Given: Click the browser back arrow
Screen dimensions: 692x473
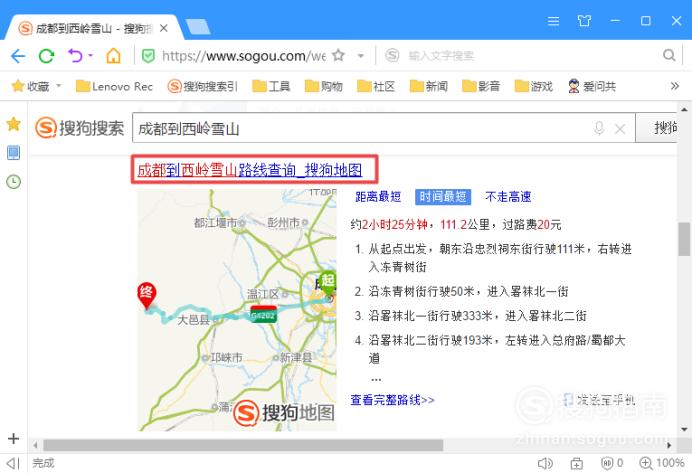Looking at the screenshot, I should (18, 56).
